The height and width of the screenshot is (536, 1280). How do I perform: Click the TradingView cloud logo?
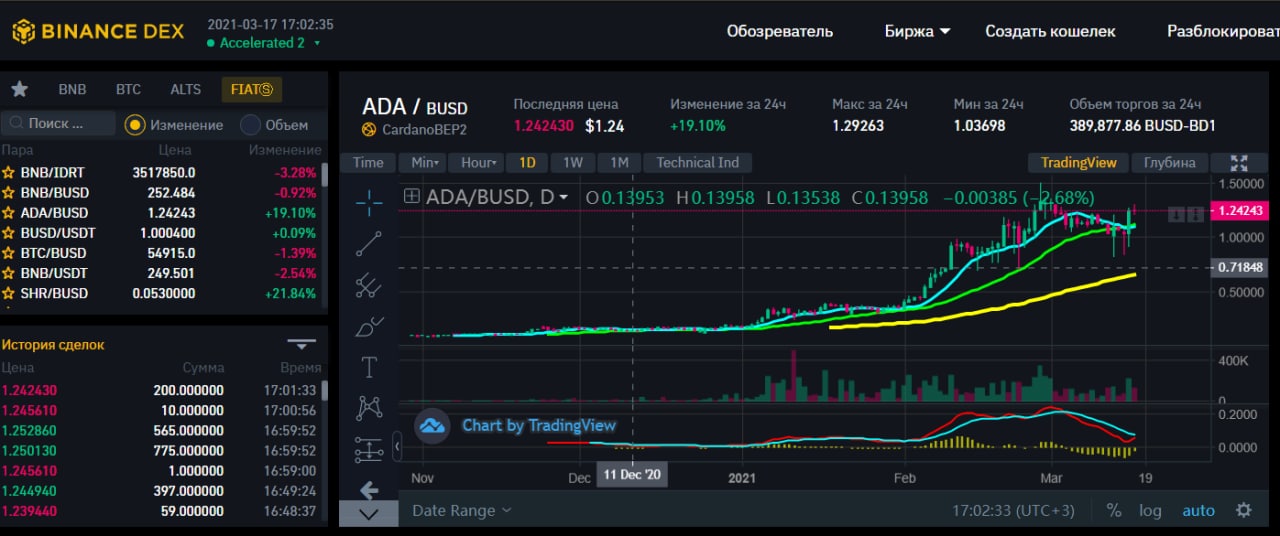click(432, 426)
